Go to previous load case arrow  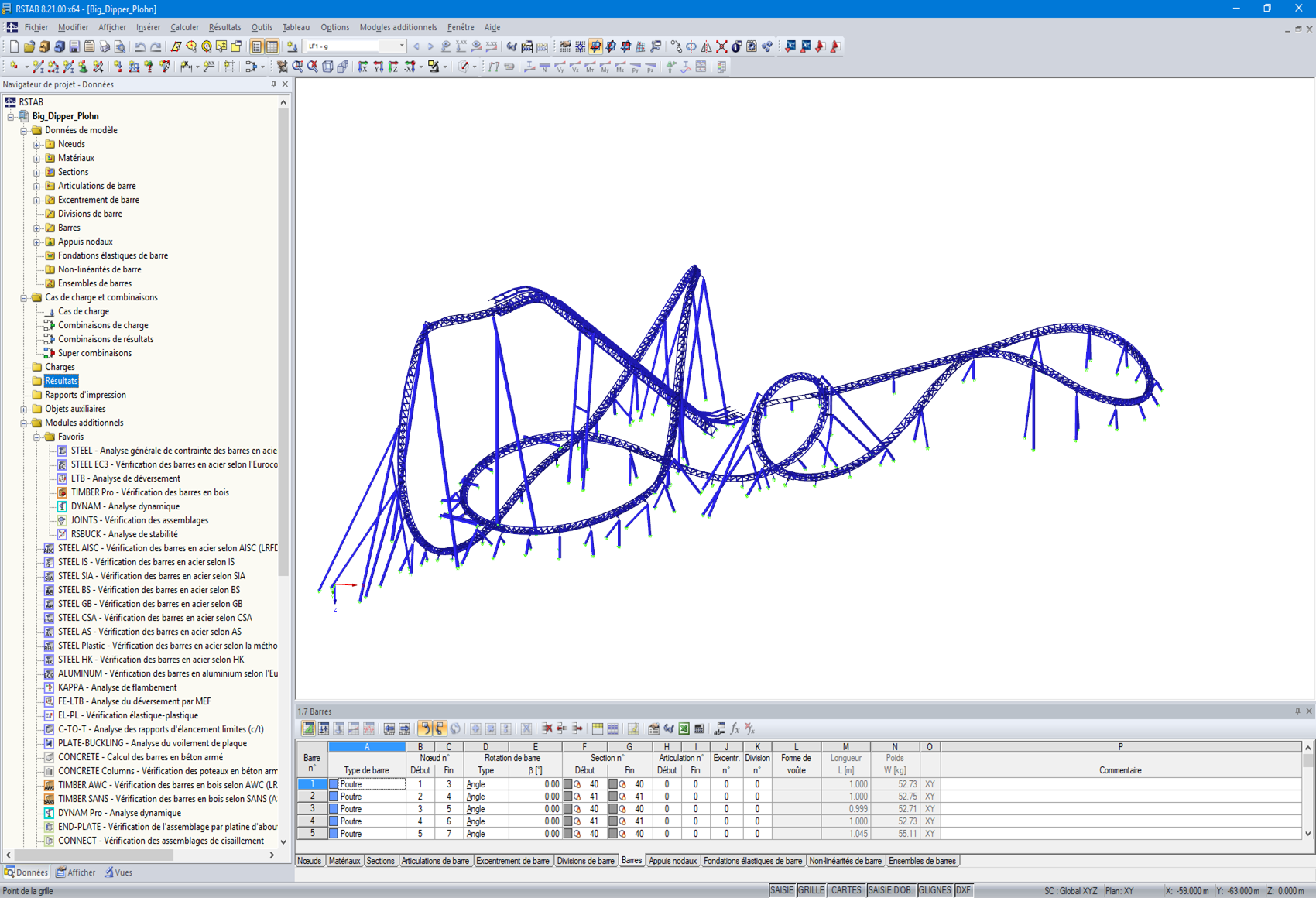(x=416, y=46)
